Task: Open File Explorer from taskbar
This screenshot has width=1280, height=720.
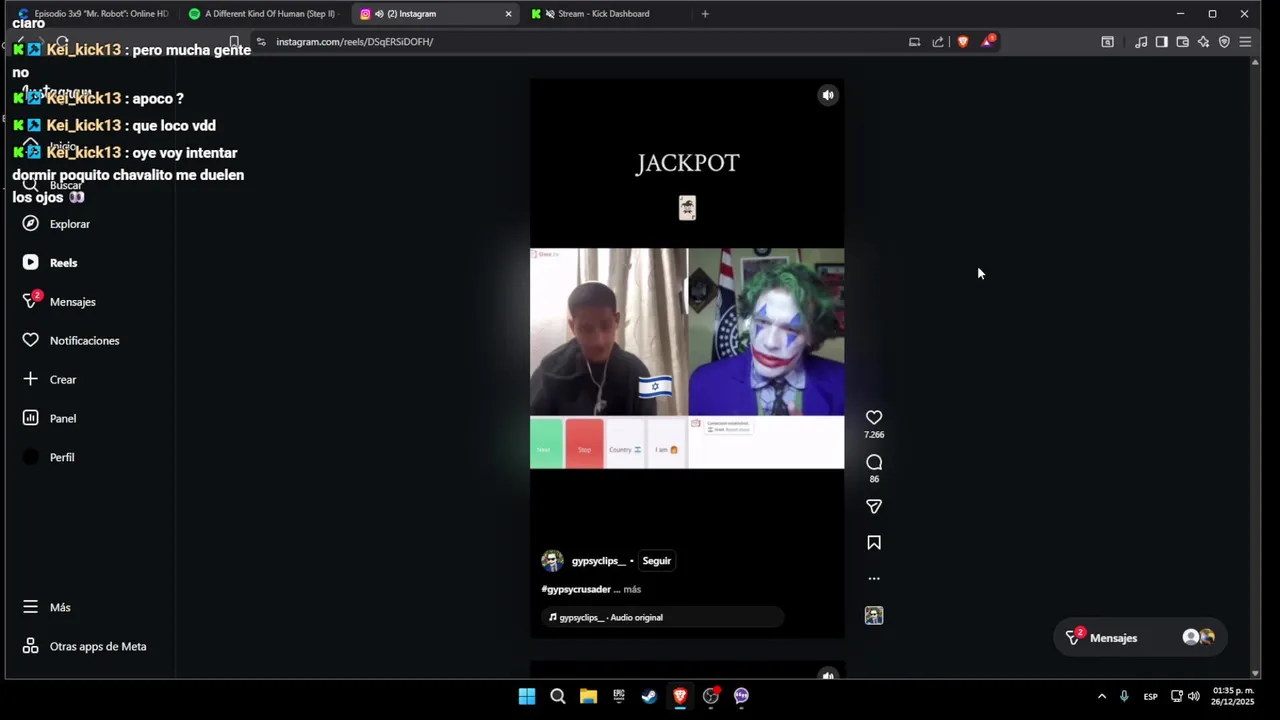Action: click(588, 696)
